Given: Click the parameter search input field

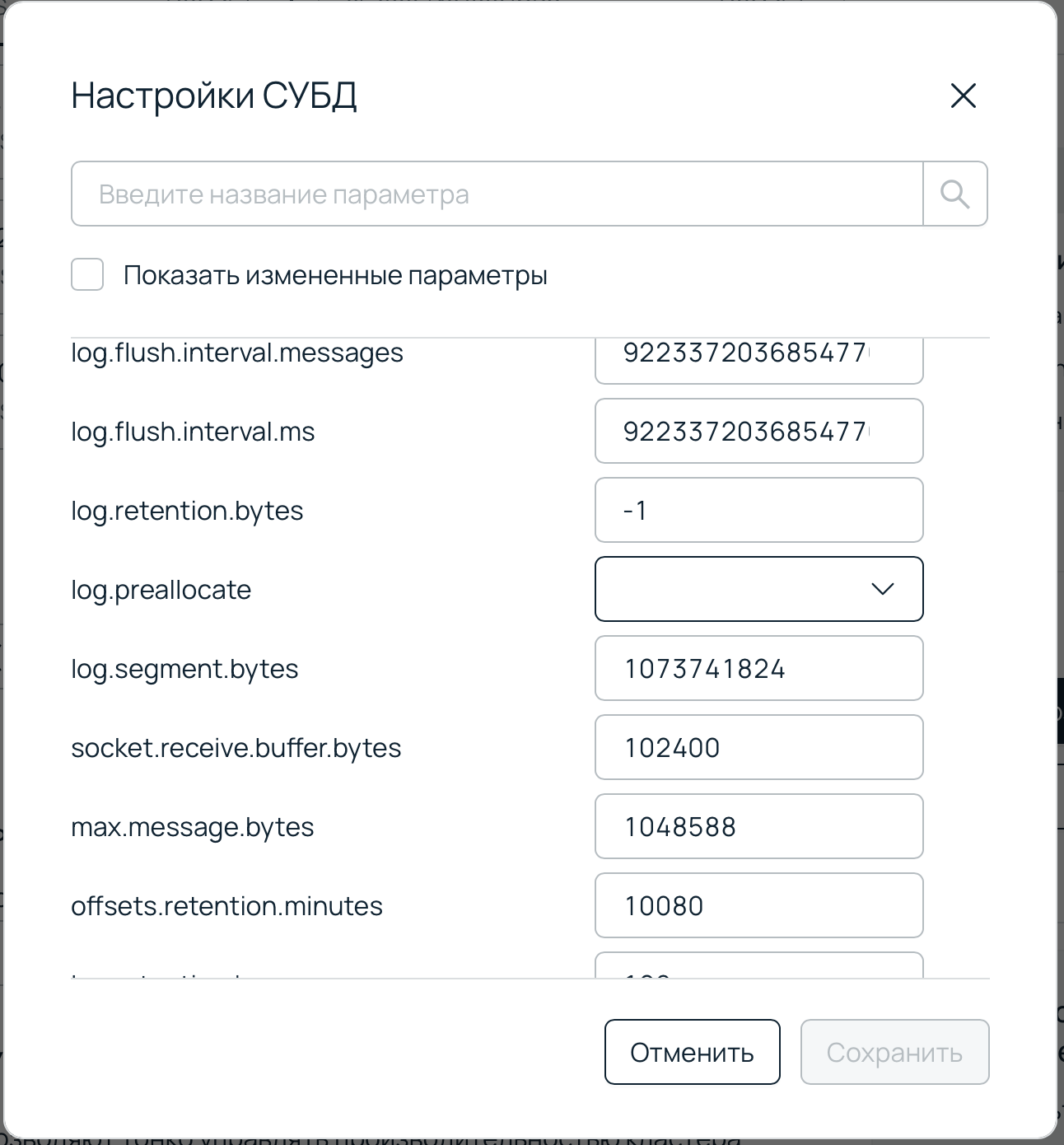Looking at the screenshot, I should coord(412,194).
